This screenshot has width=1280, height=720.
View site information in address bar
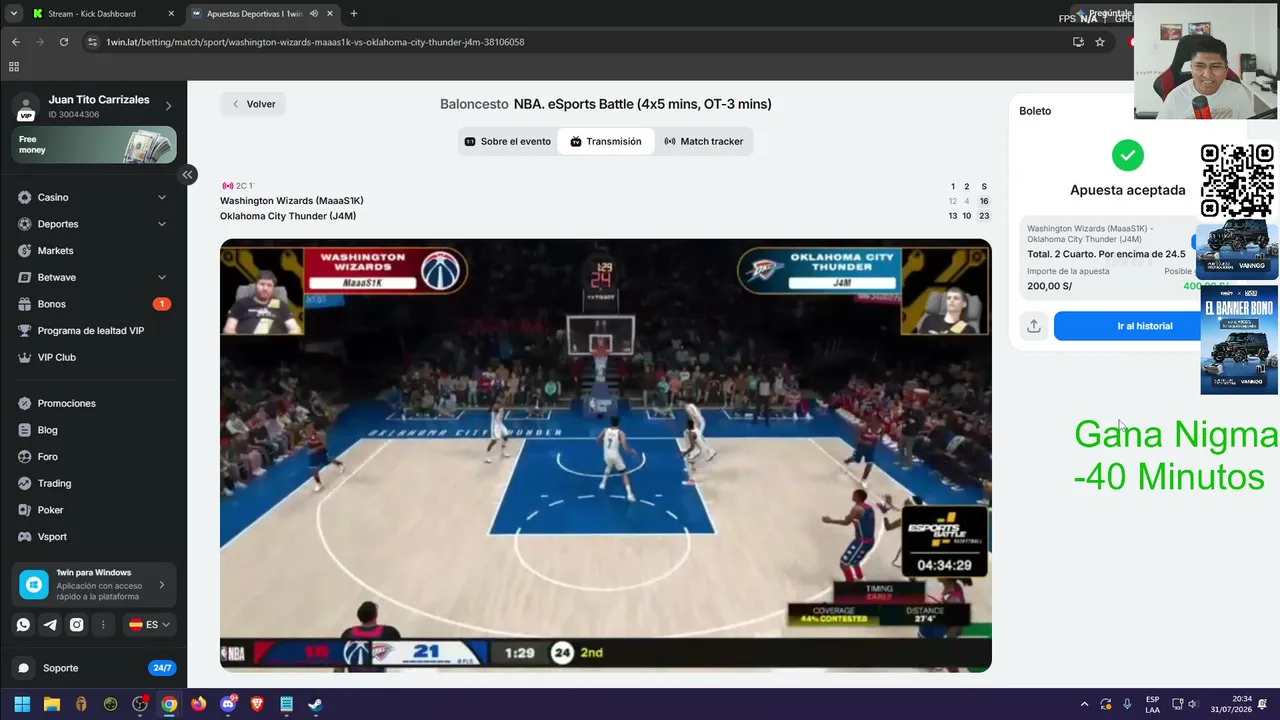[93, 42]
